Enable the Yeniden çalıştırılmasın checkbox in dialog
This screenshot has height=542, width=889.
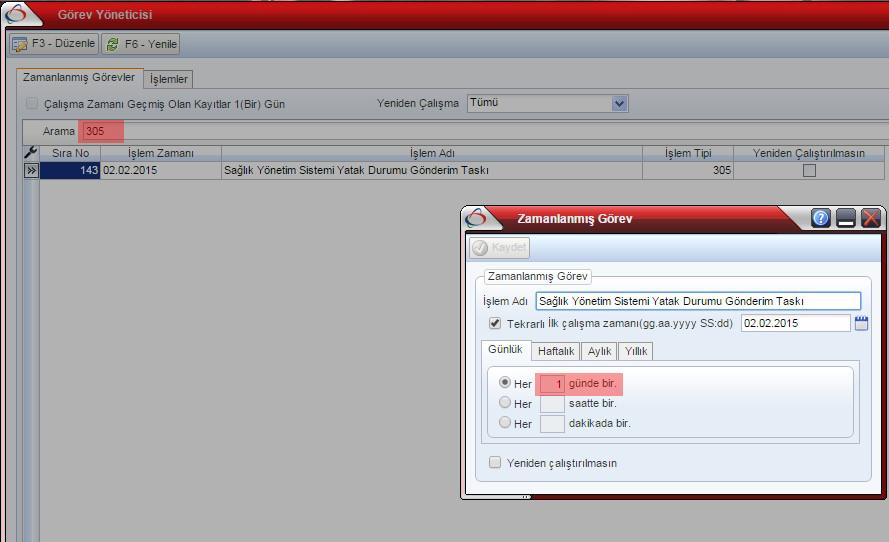(x=495, y=463)
